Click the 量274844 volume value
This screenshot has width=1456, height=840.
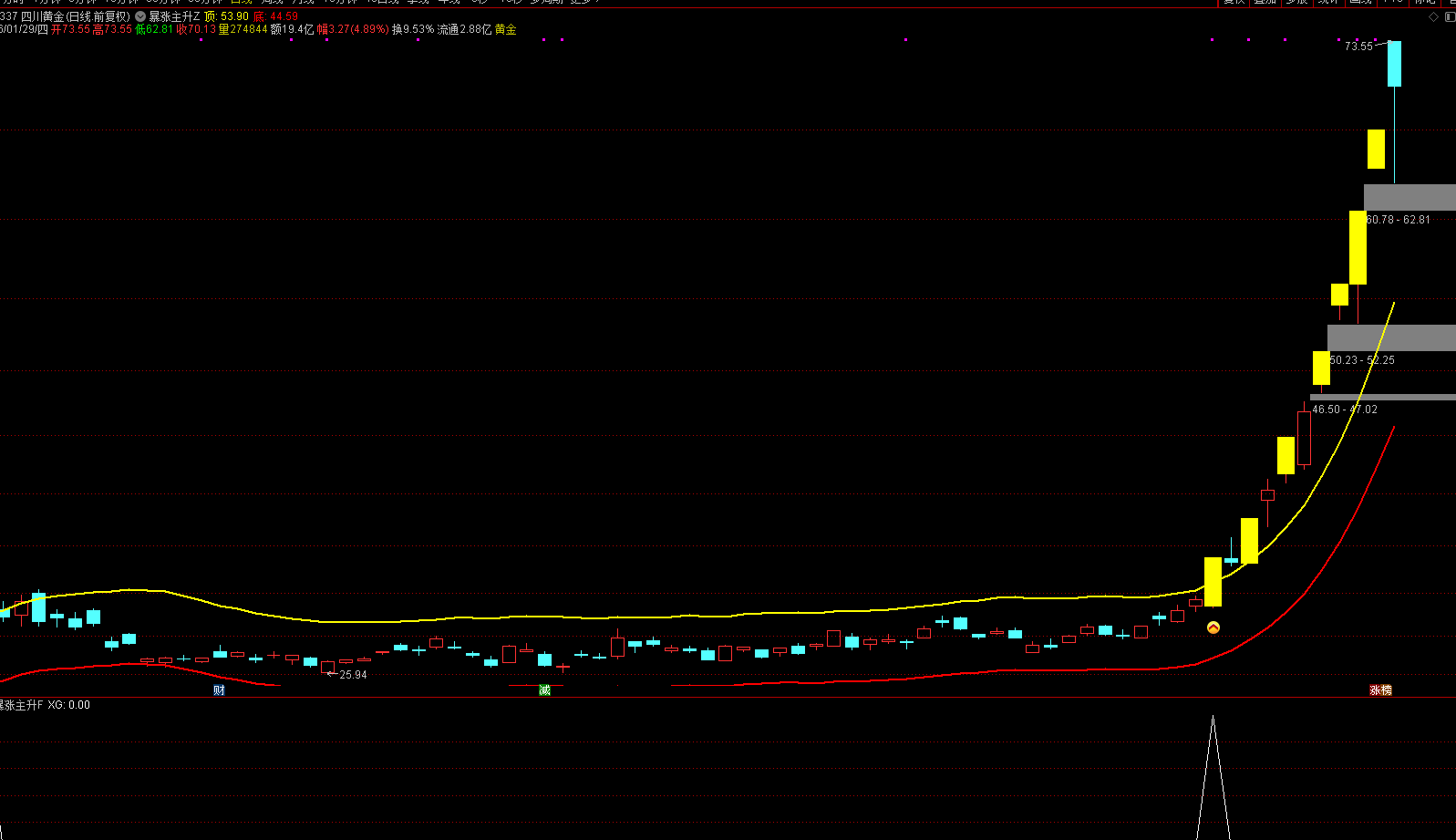point(243,29)
